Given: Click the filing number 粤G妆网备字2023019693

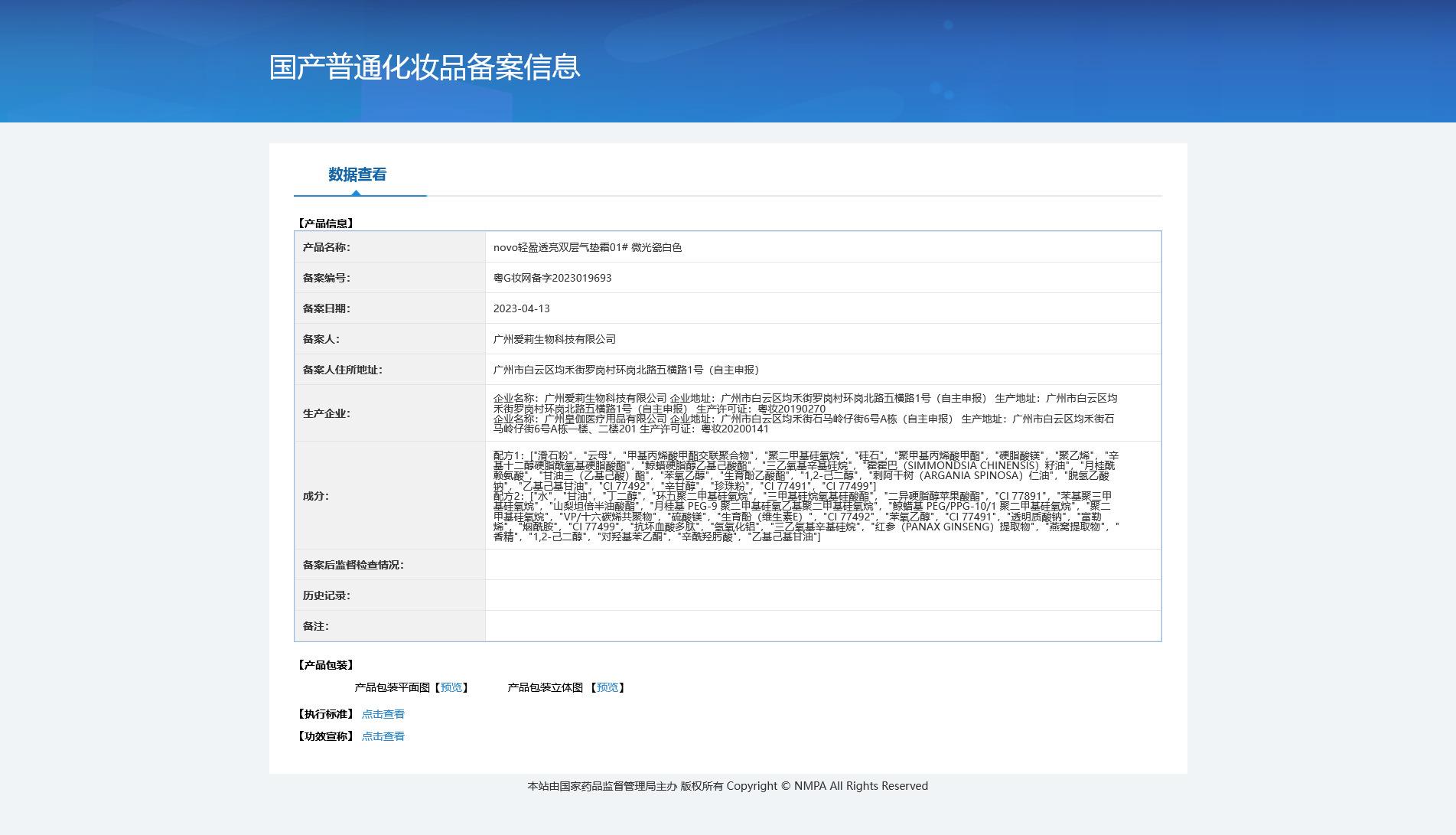Looking at the screenshot, I should [x=552, y=278].
